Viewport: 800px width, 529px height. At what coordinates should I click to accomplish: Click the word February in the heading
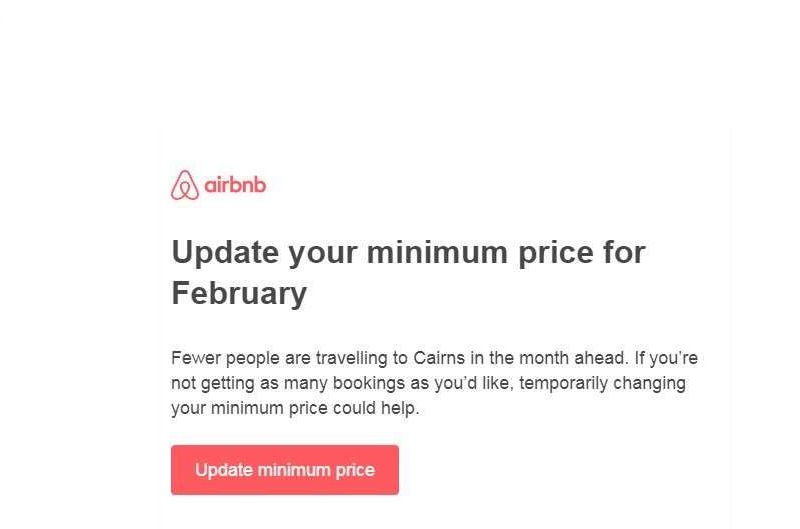coord(239,293)
